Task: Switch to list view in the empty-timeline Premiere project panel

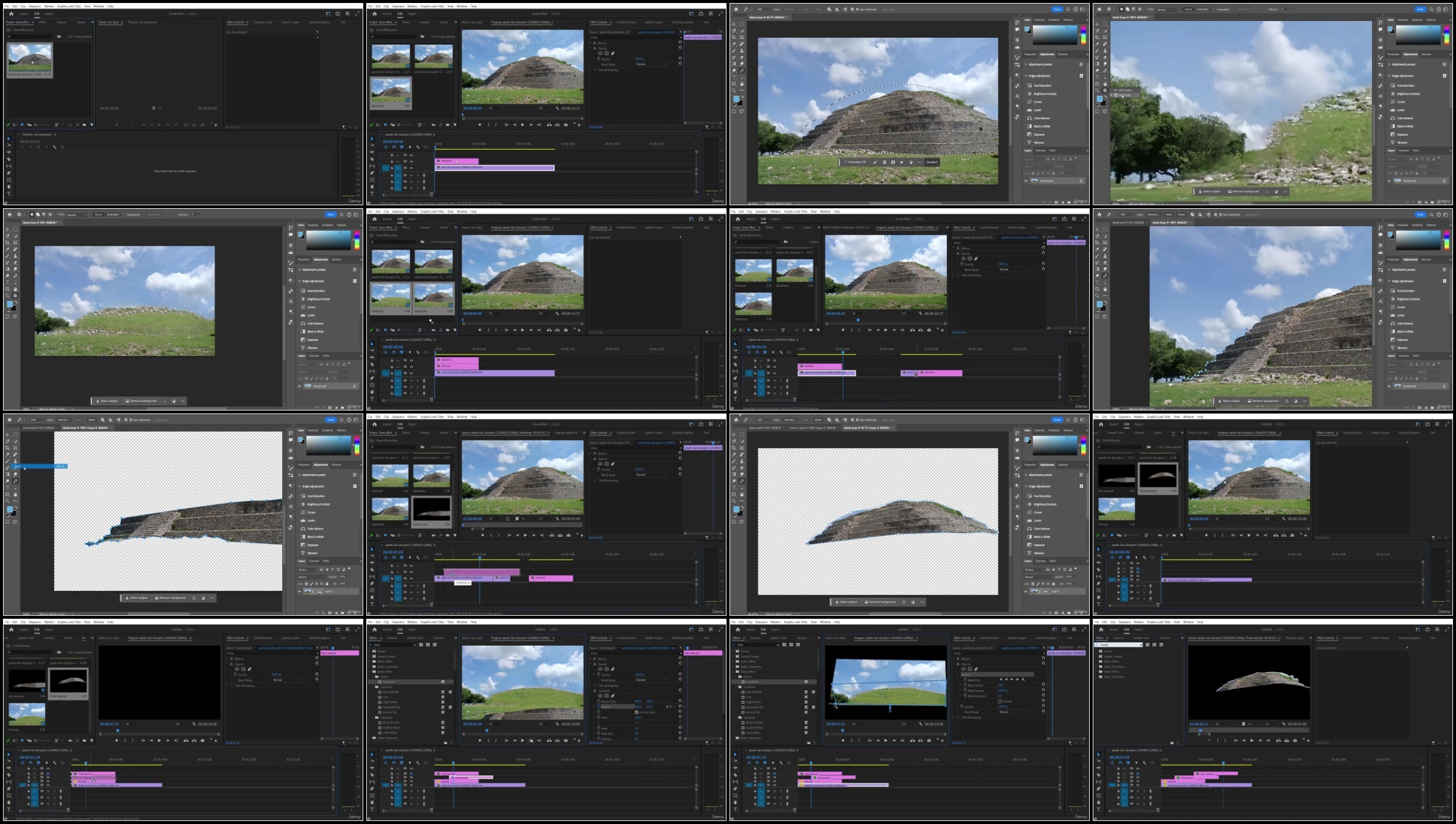Action: [15, 125]
